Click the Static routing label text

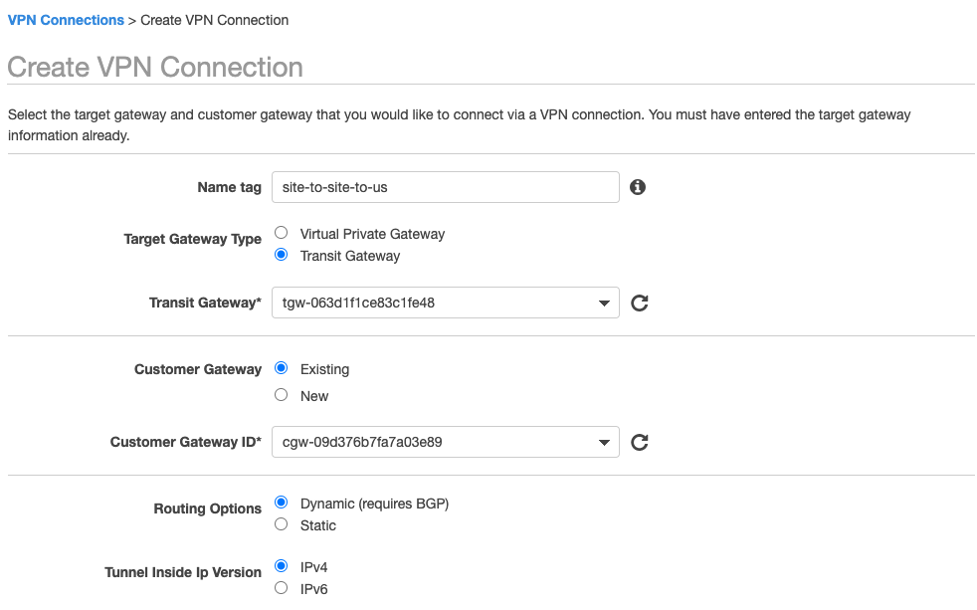click(318, 525)
